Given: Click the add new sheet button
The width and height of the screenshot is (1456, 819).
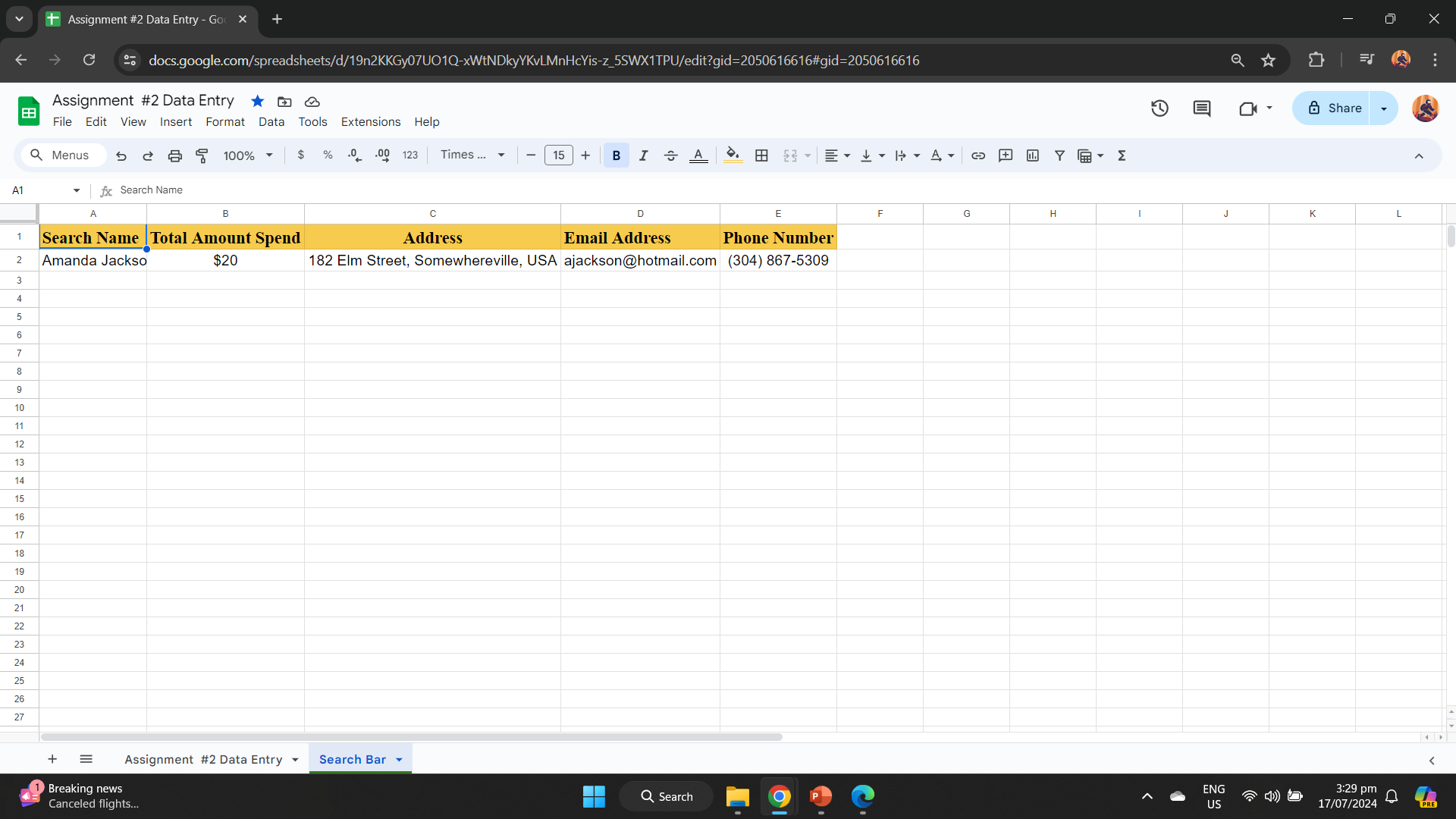Looking at the screenshot, I should (x=52, y=759).
